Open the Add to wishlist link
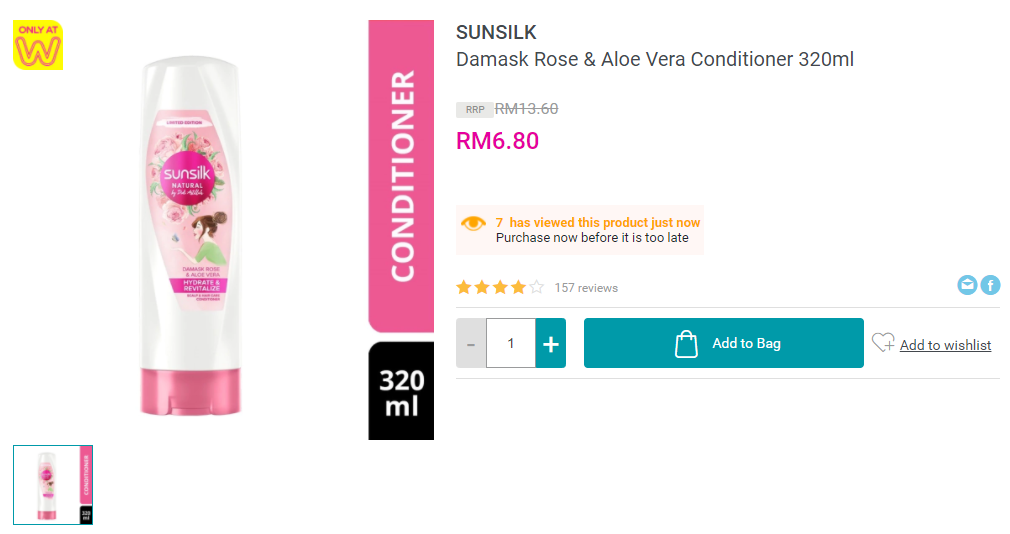 pos(945,345)
